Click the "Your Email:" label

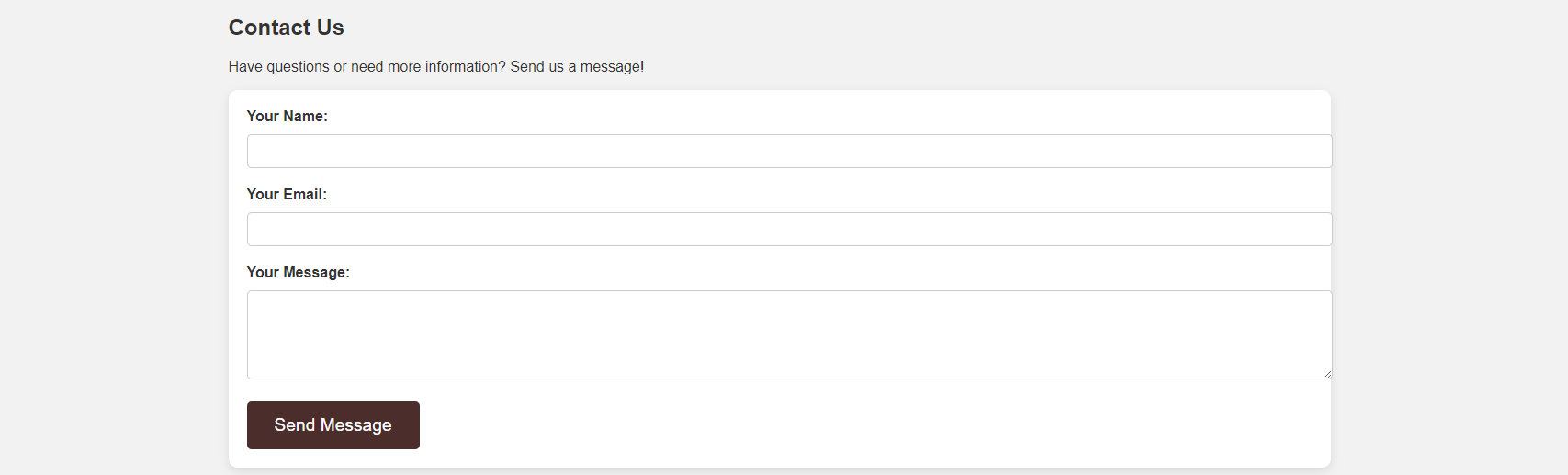pyautogui.click(x=287, y=194)
